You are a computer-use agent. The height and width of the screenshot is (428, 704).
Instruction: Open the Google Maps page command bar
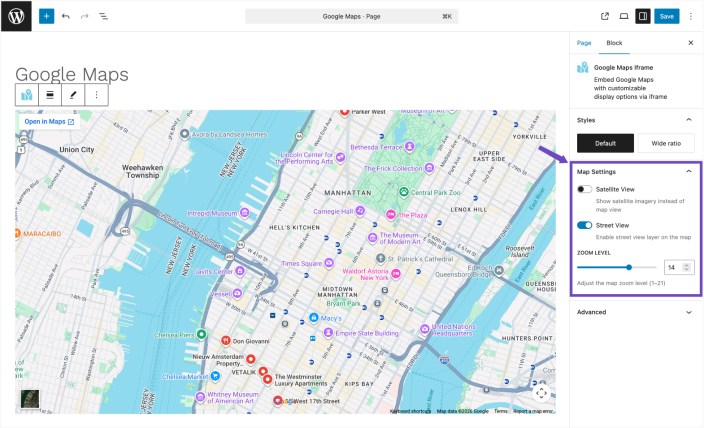(352, 16)
